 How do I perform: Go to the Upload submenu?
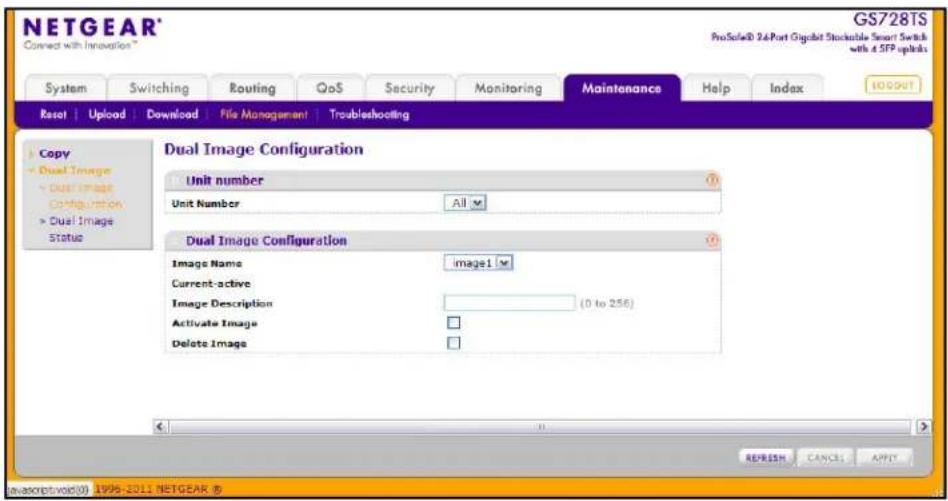(107, 114)
